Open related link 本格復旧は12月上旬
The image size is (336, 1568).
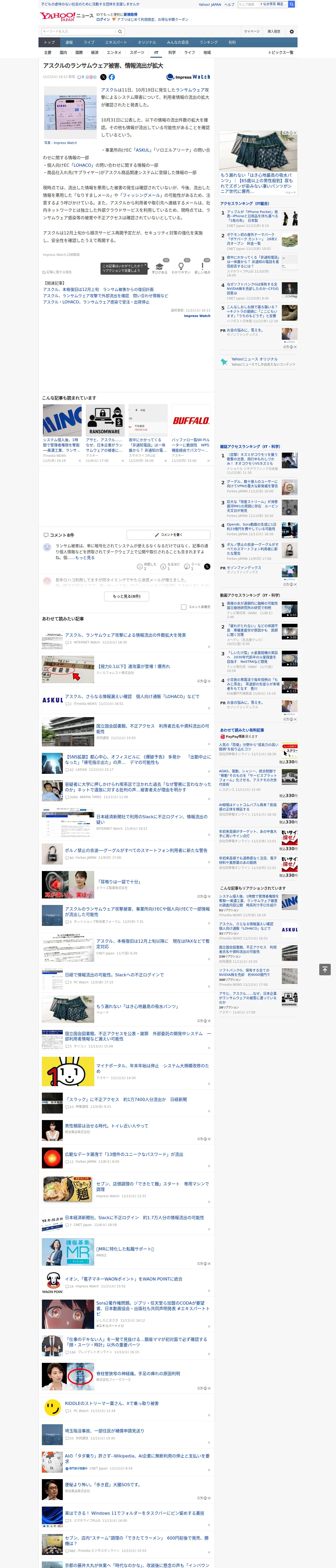click(98, 290)
